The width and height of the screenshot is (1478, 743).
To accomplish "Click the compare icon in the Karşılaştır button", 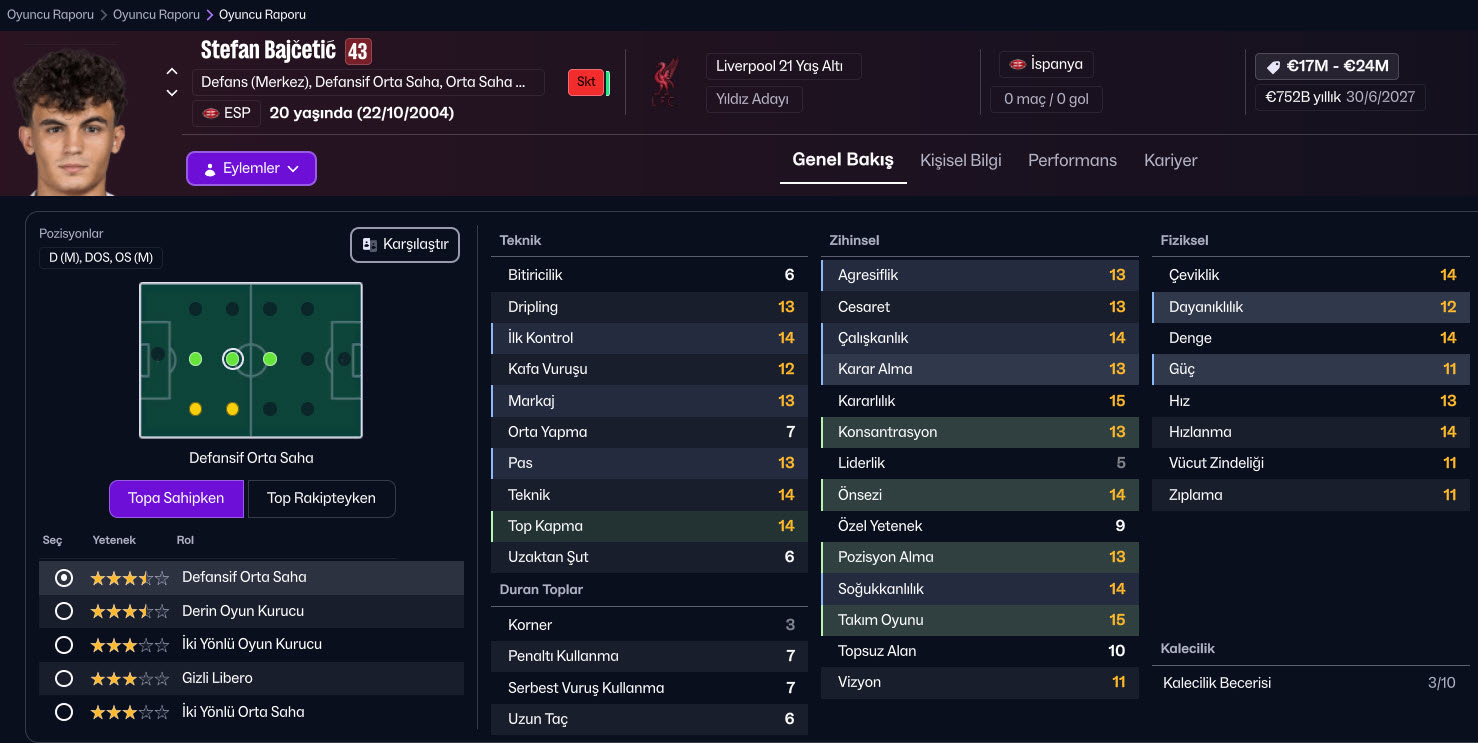I will click(370, 245).
